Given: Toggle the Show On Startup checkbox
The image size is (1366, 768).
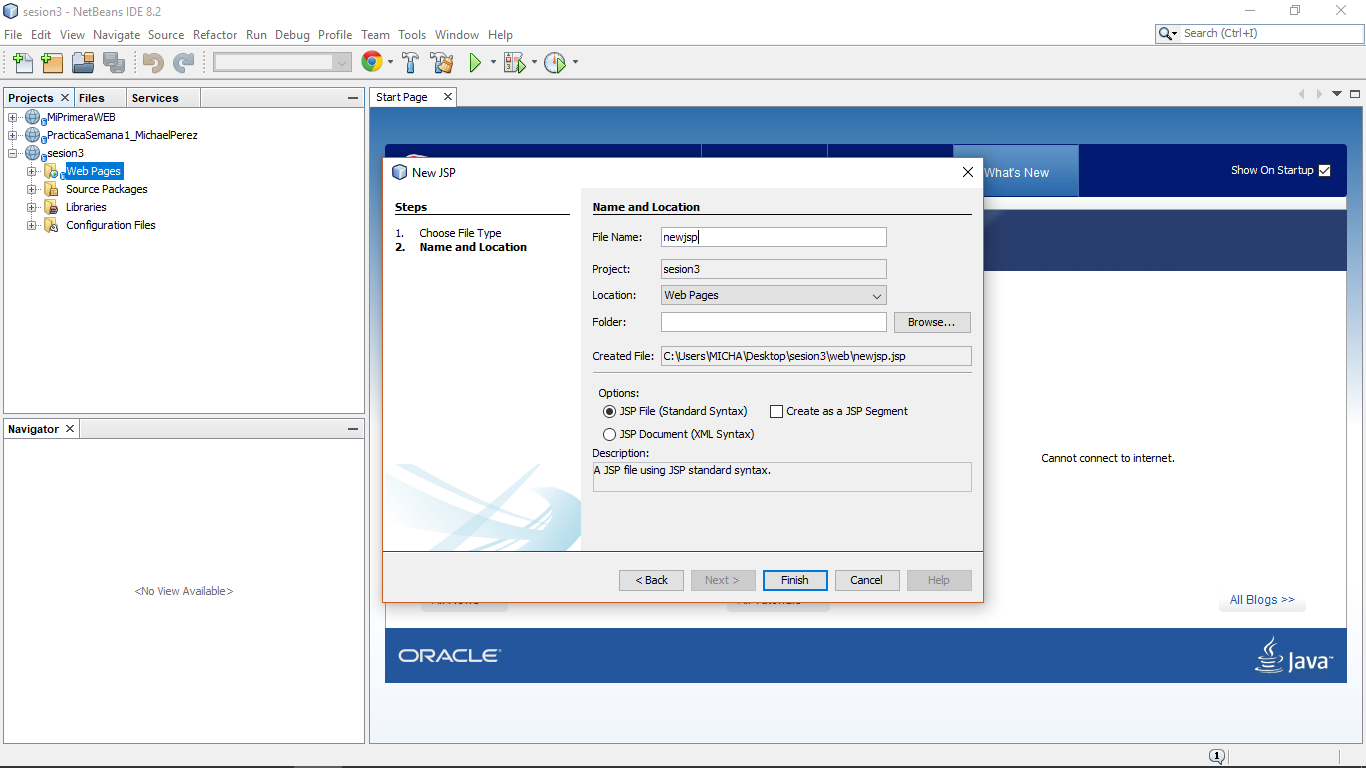Looking at the screenshot, I should pos(1324,170).
